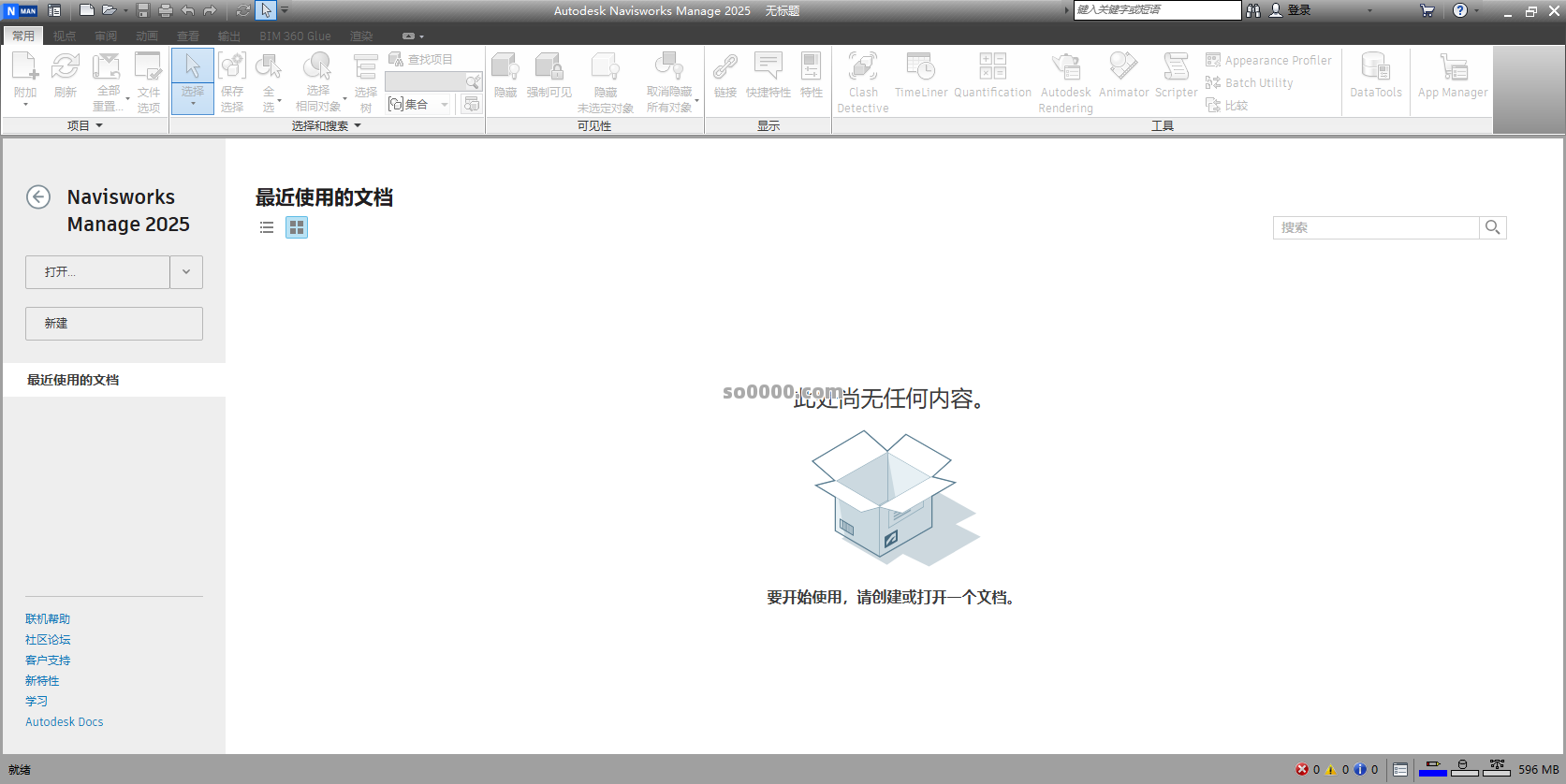1566x784 pixels.
Task: Open the Quantification tool
Action: (992, 67)
